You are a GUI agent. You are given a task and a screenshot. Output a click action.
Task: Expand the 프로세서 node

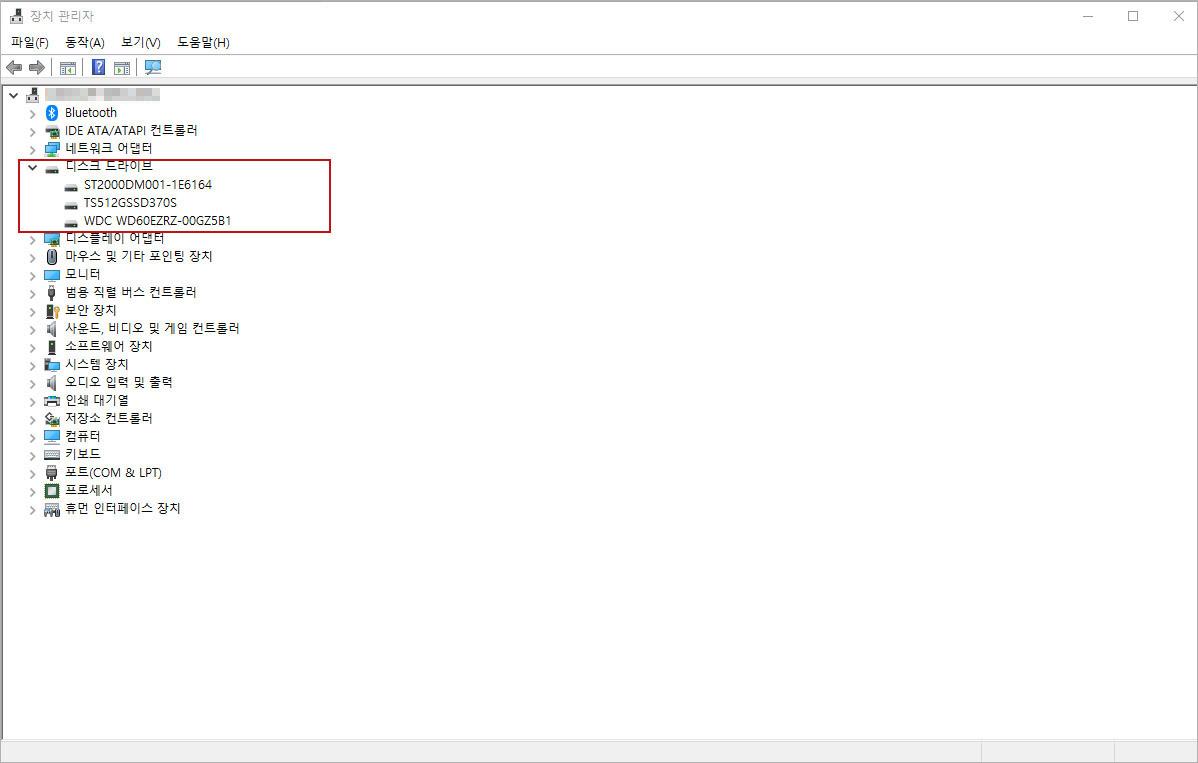coord(32,491)
